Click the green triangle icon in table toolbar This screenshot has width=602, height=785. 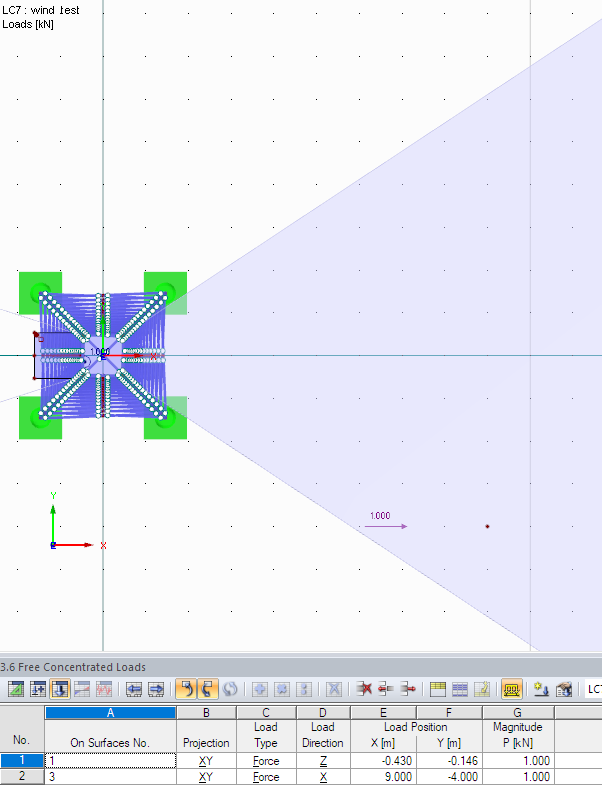(16, 689)
